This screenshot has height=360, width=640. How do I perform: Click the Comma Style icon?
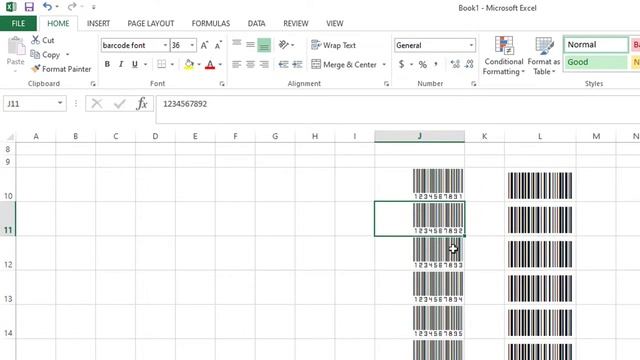pyautogui.click(x=436, y=64)
